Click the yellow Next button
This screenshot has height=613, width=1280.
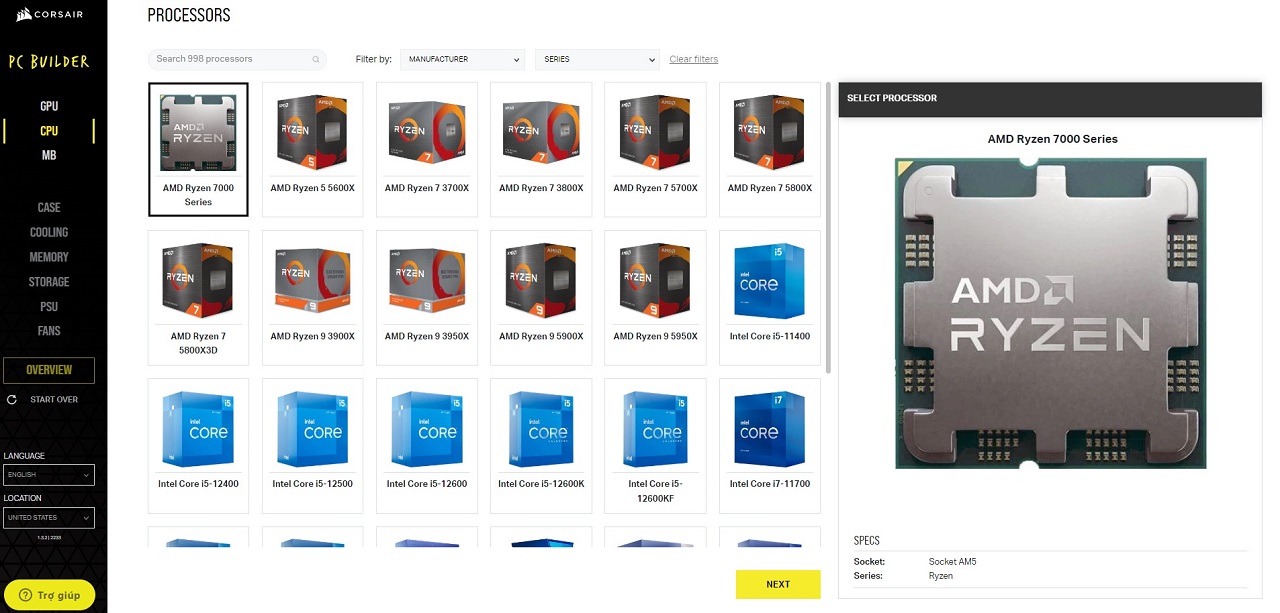pos(778,584)
